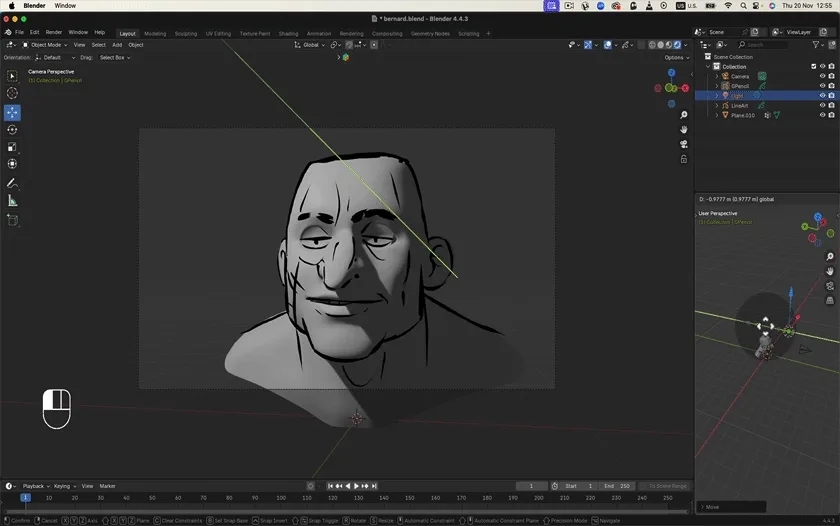
Task: Pick the Annotate pencil tool
Action: point(12,183)
